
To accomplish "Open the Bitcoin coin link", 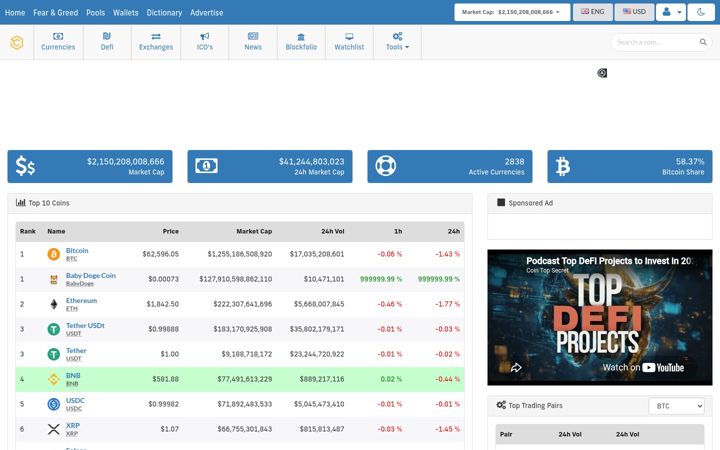I will (77, 250).
